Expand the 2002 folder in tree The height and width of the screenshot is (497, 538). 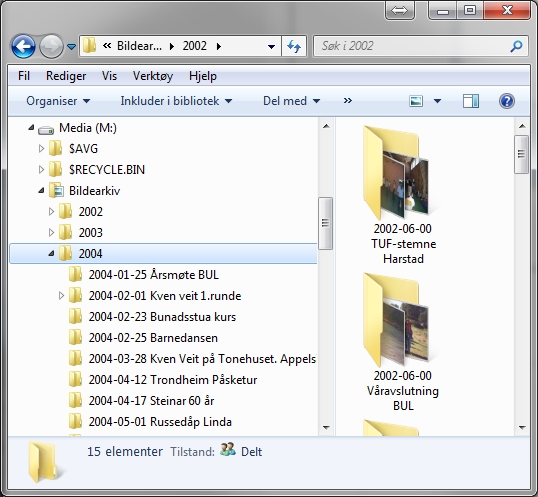(51, 212)
